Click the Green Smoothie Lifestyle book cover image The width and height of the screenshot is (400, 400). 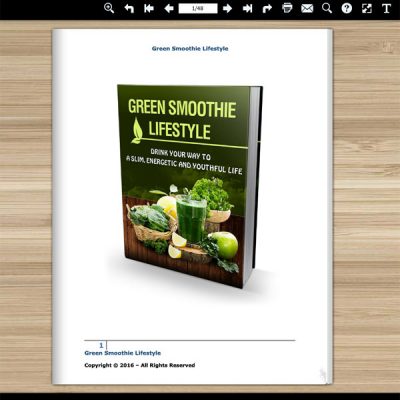190,186
